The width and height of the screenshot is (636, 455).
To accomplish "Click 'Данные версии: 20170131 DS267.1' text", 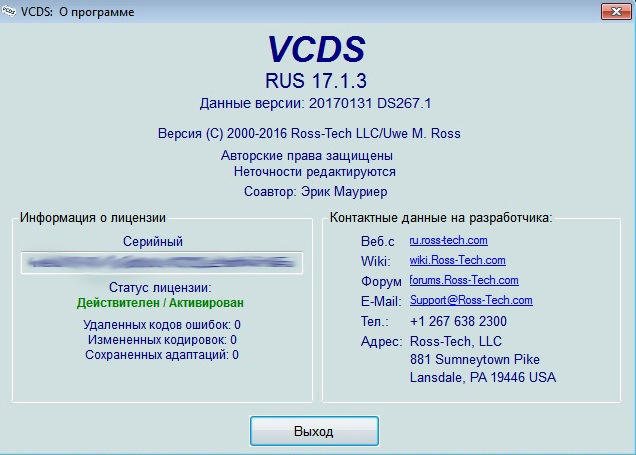I will coord(315,103).
